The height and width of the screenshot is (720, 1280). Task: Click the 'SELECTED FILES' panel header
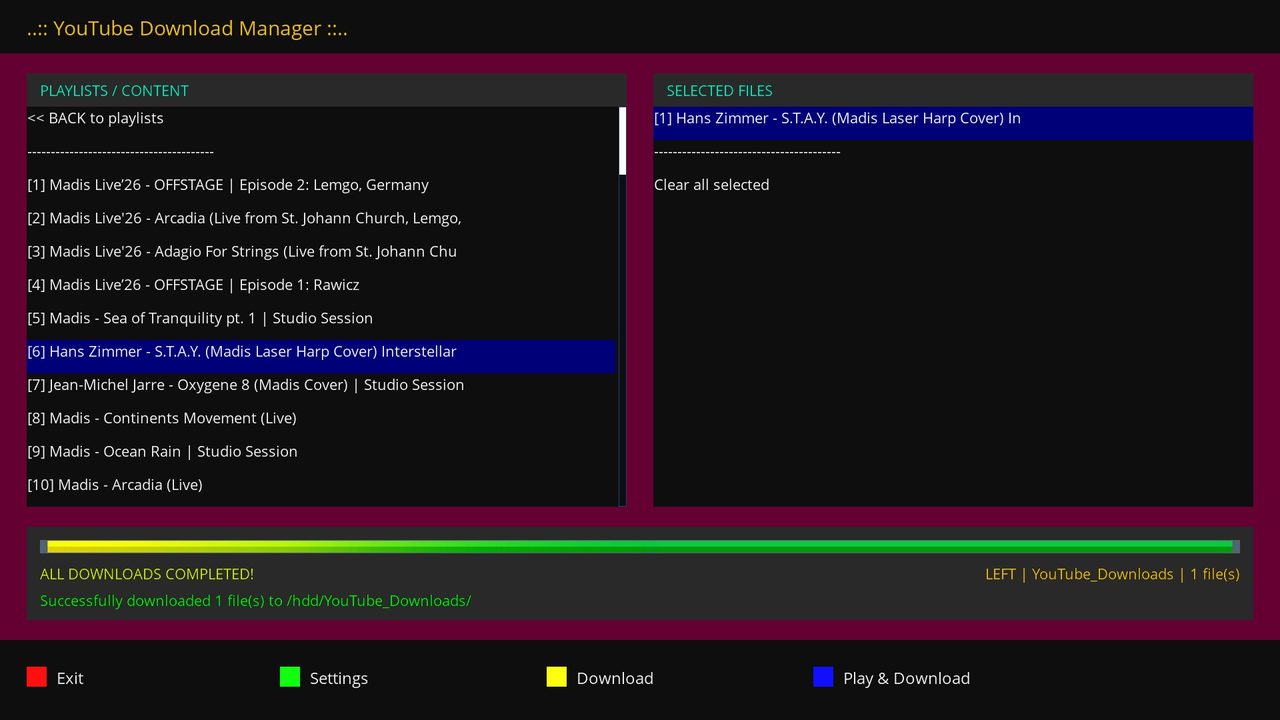(x=953, y=90)
